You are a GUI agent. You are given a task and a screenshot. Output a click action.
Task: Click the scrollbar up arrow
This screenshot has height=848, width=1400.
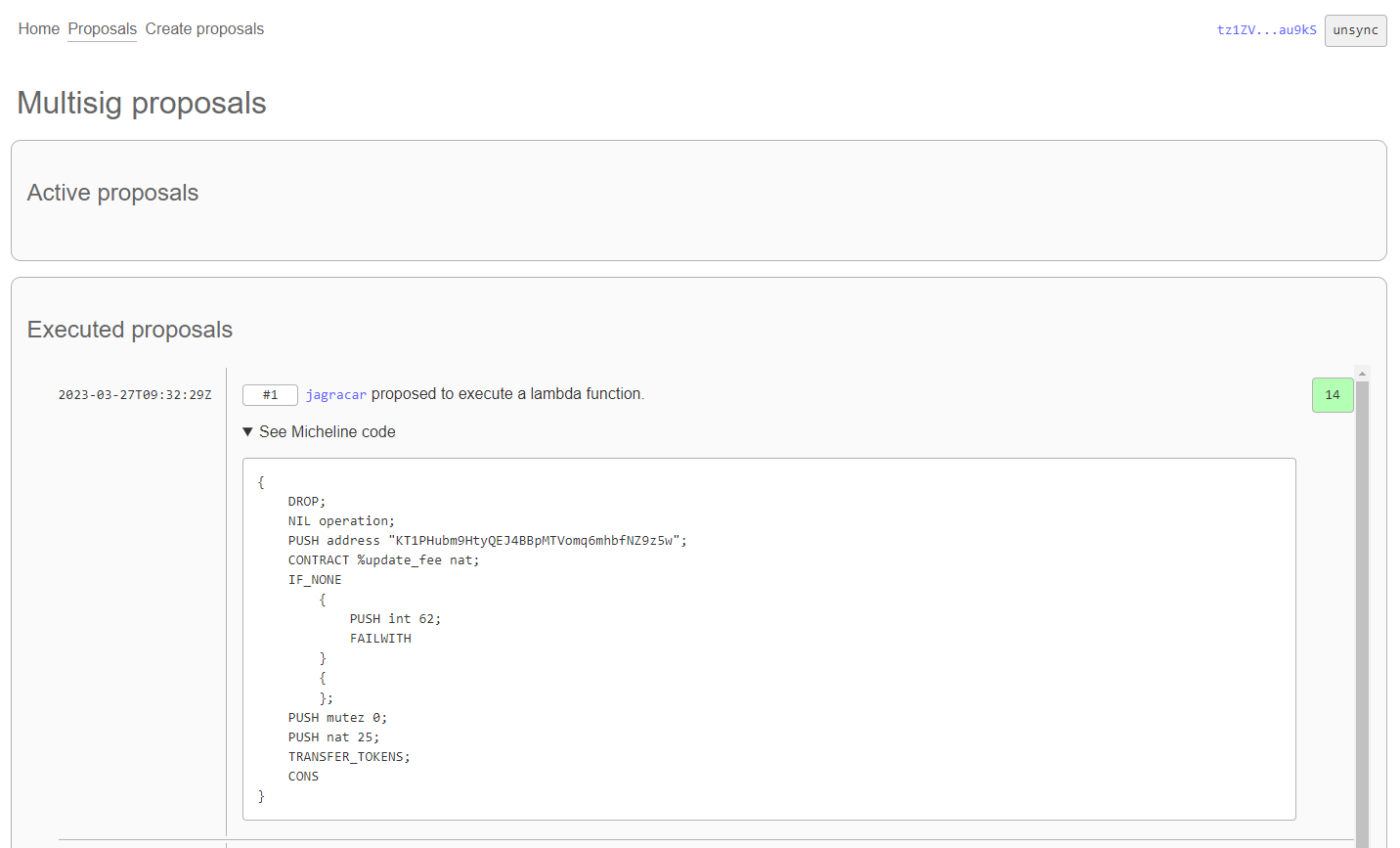point(1362,374)
